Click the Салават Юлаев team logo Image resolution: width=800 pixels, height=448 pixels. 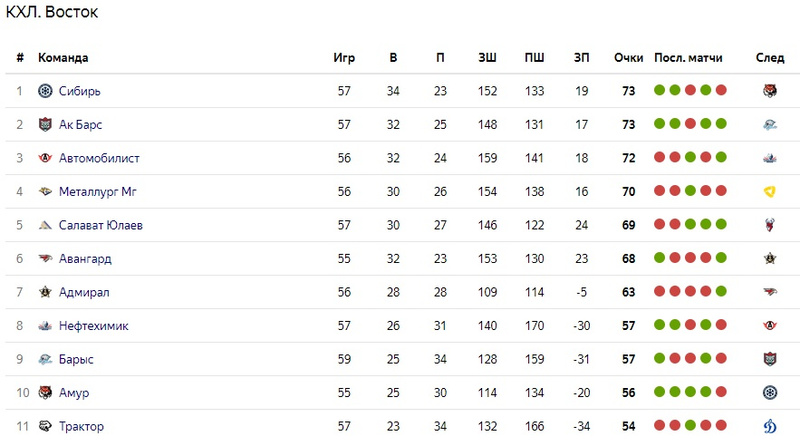45,225
